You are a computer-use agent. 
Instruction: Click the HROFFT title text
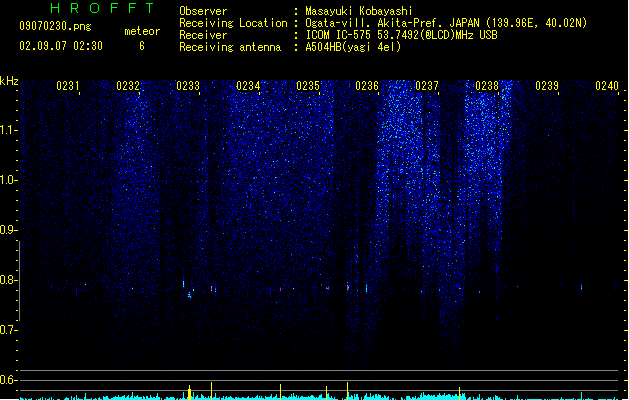(102, 8)
